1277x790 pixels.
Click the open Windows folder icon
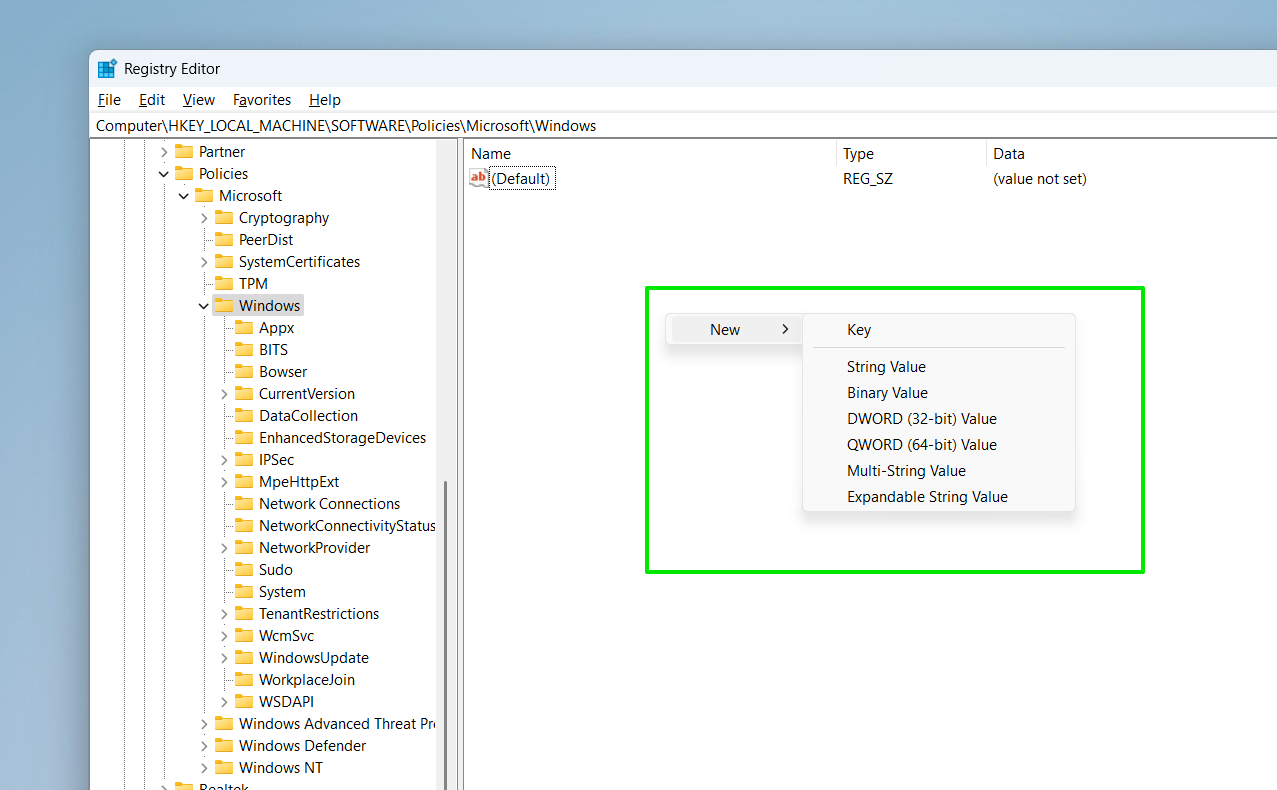tap(224, 306)
